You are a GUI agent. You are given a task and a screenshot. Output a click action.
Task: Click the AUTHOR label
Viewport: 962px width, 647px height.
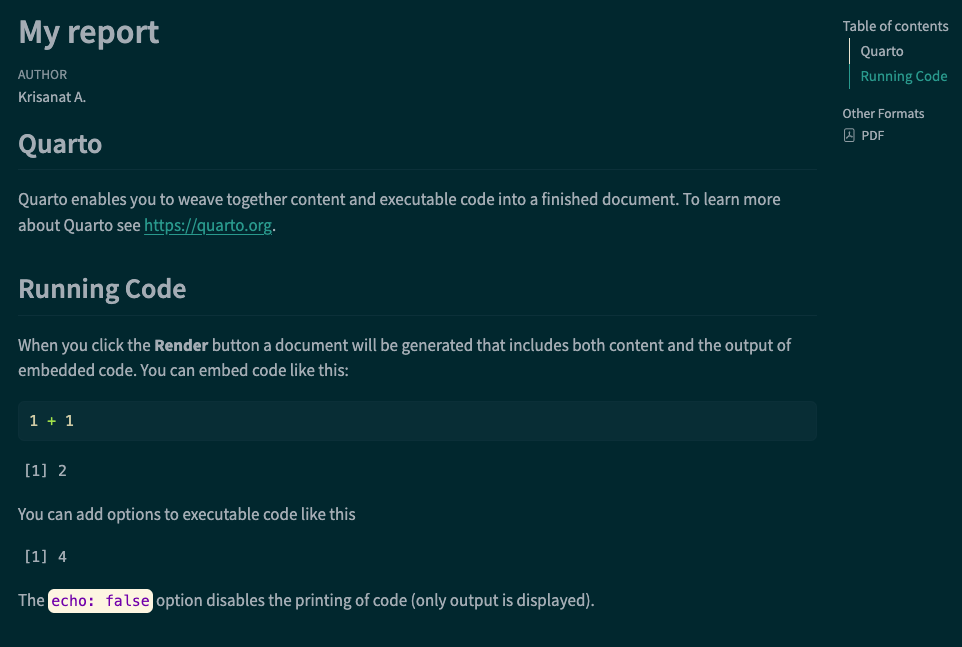pyautogui.click(x=43, y=75)
